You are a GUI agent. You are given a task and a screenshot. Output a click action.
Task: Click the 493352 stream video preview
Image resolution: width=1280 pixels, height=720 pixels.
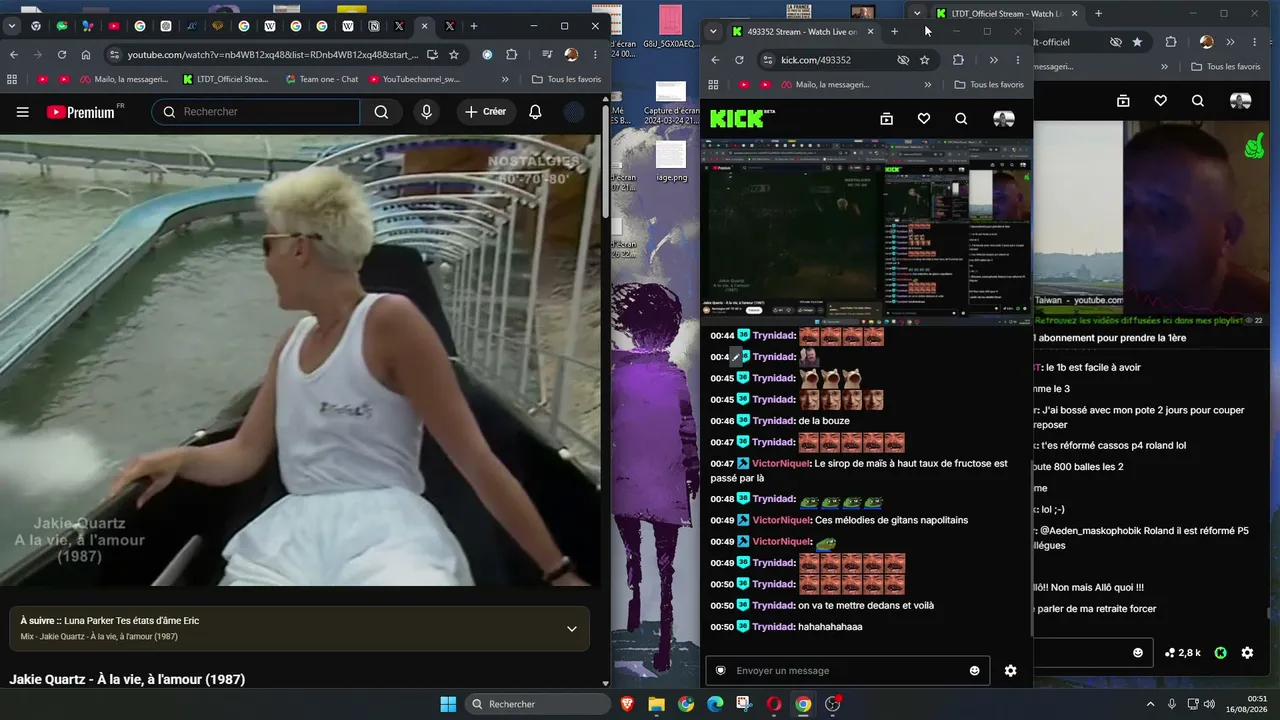867,232
